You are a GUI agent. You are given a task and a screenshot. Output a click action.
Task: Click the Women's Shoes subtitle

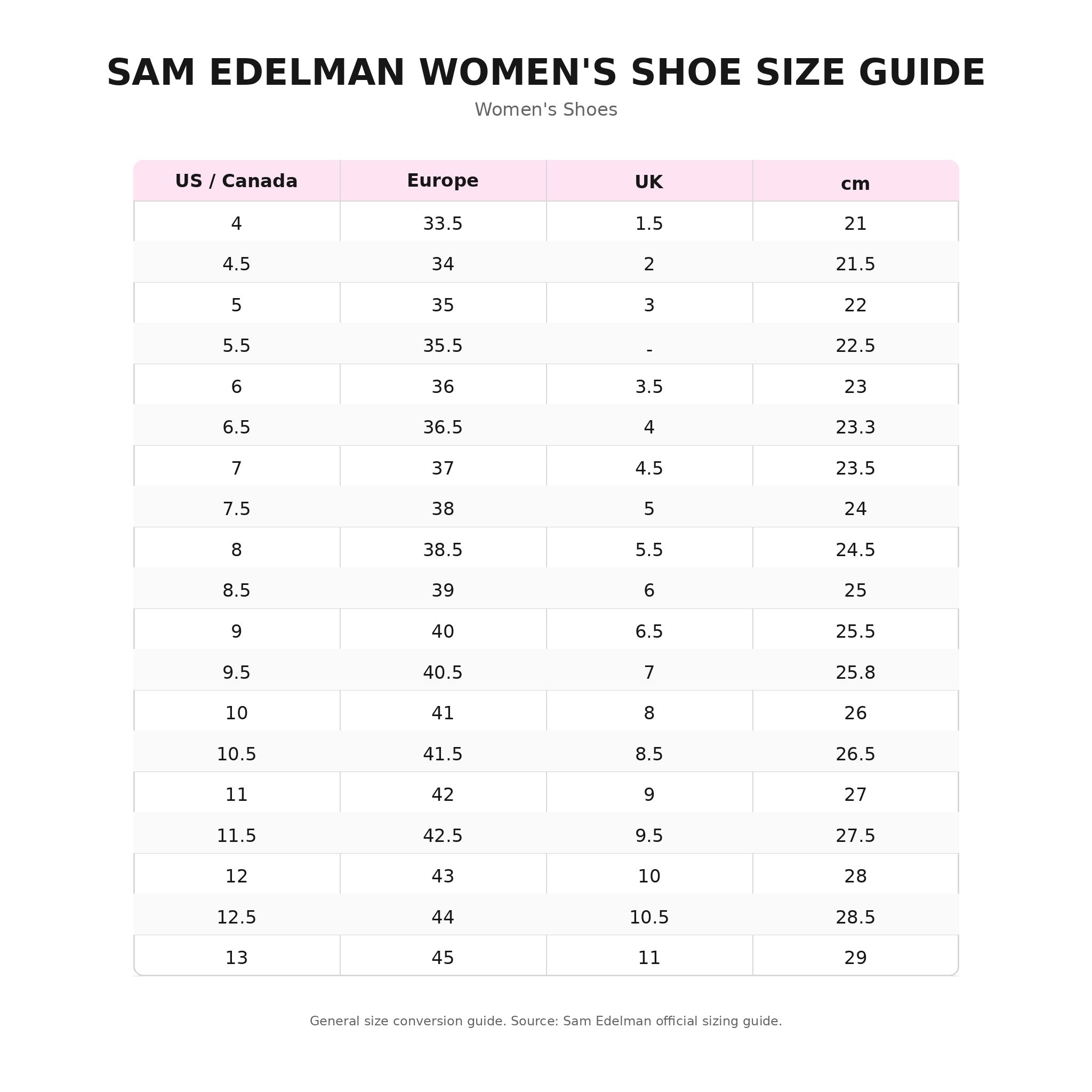coord(545,110)
